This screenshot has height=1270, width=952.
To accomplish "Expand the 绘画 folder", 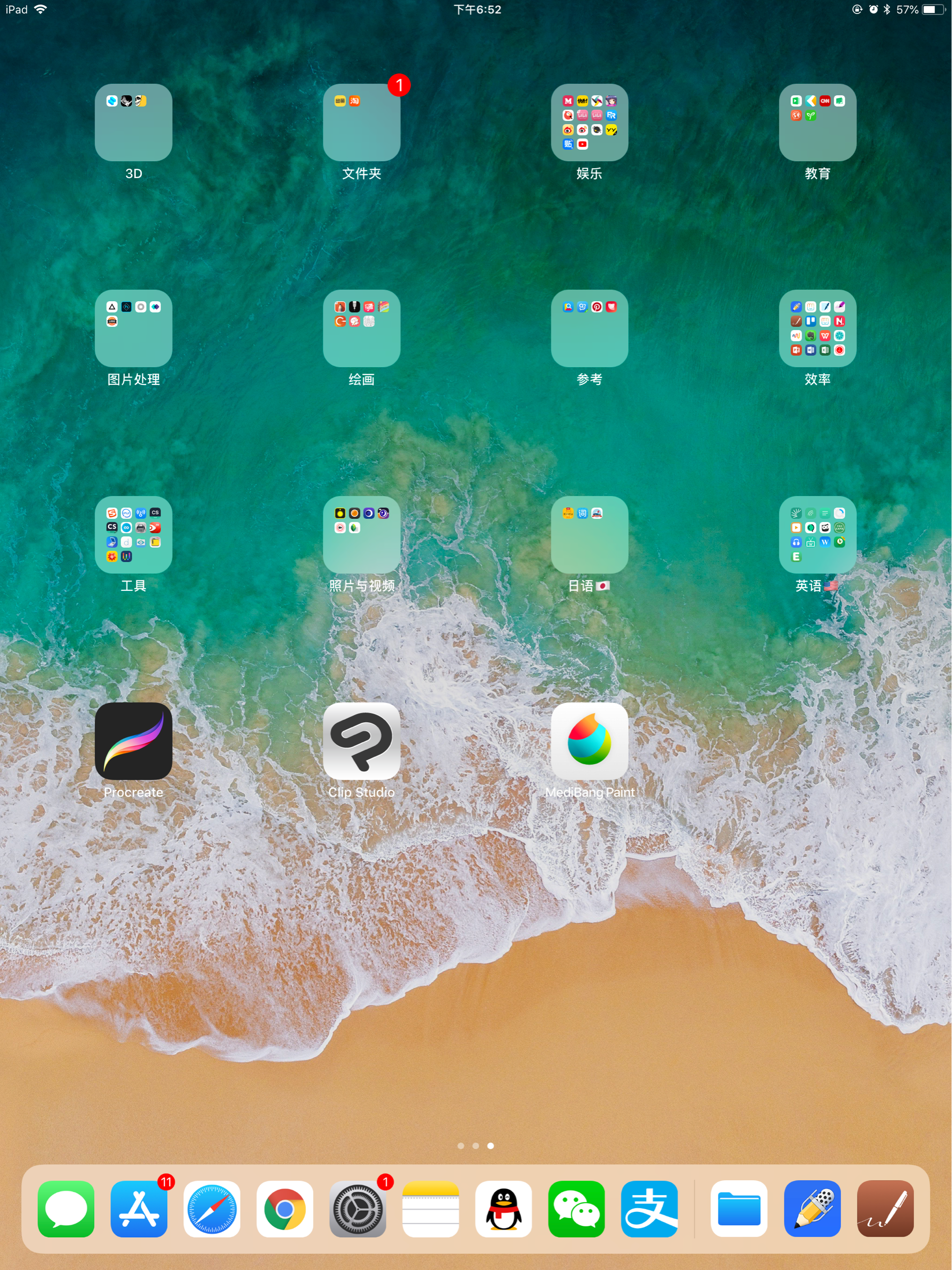I will point(361,328).
